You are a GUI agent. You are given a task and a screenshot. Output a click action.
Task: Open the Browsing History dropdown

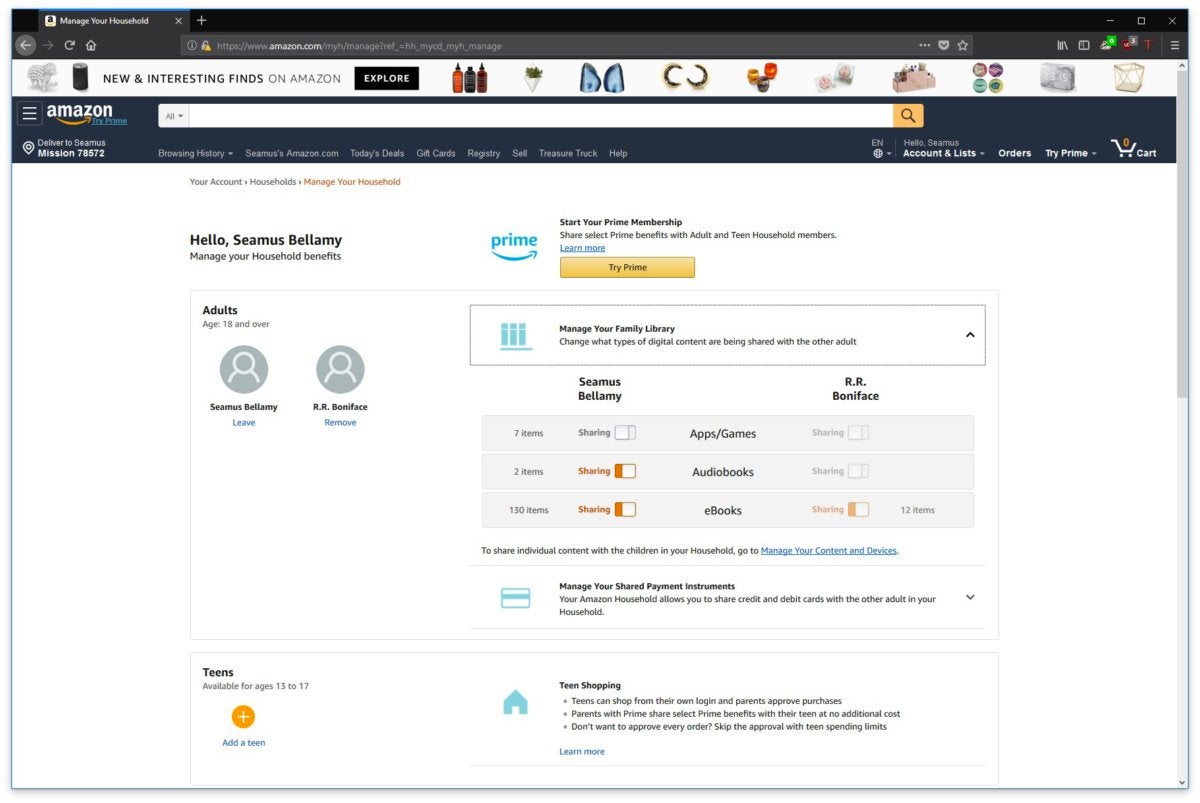[195, 153]
